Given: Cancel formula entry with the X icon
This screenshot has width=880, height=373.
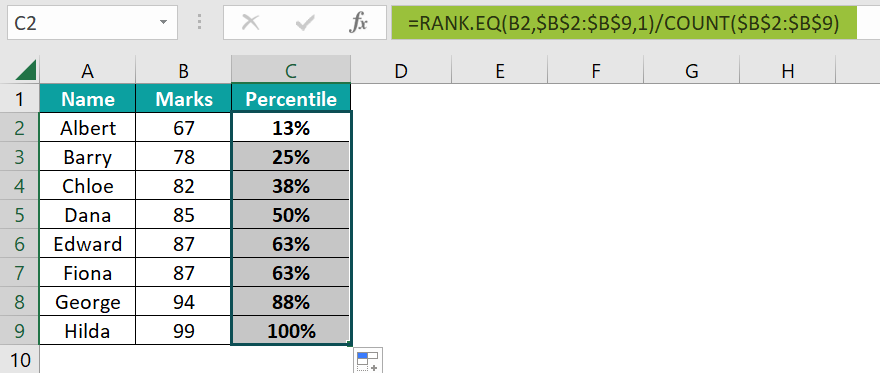Looking at the screenshot, I should [250, 23].
